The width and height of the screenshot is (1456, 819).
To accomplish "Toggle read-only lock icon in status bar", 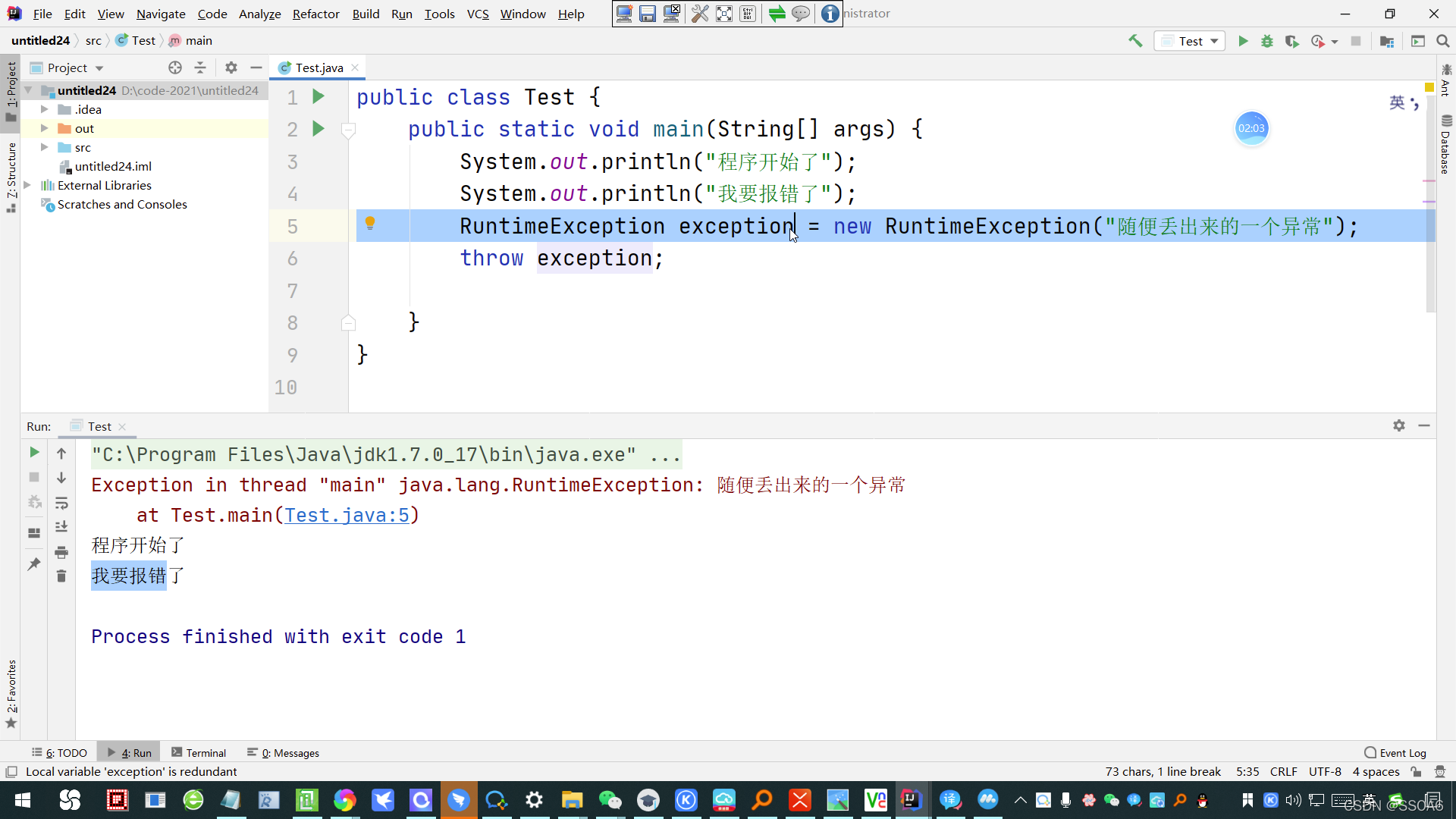I will (x=1416, y=771).
